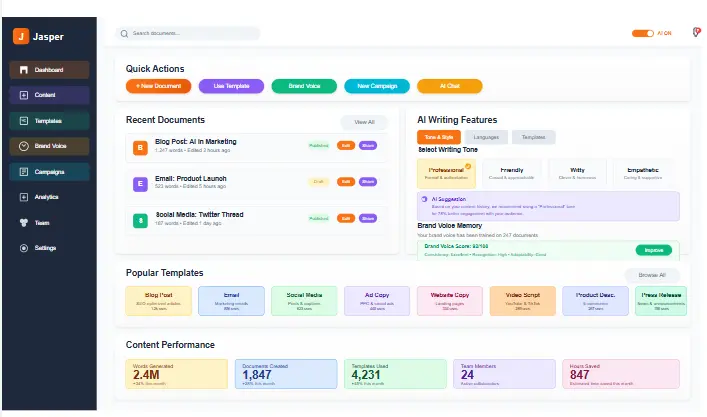Switch to the Templates tab in AI Writing Features
The width and height of the screenshot is (707, 417).
coord(533,137)
